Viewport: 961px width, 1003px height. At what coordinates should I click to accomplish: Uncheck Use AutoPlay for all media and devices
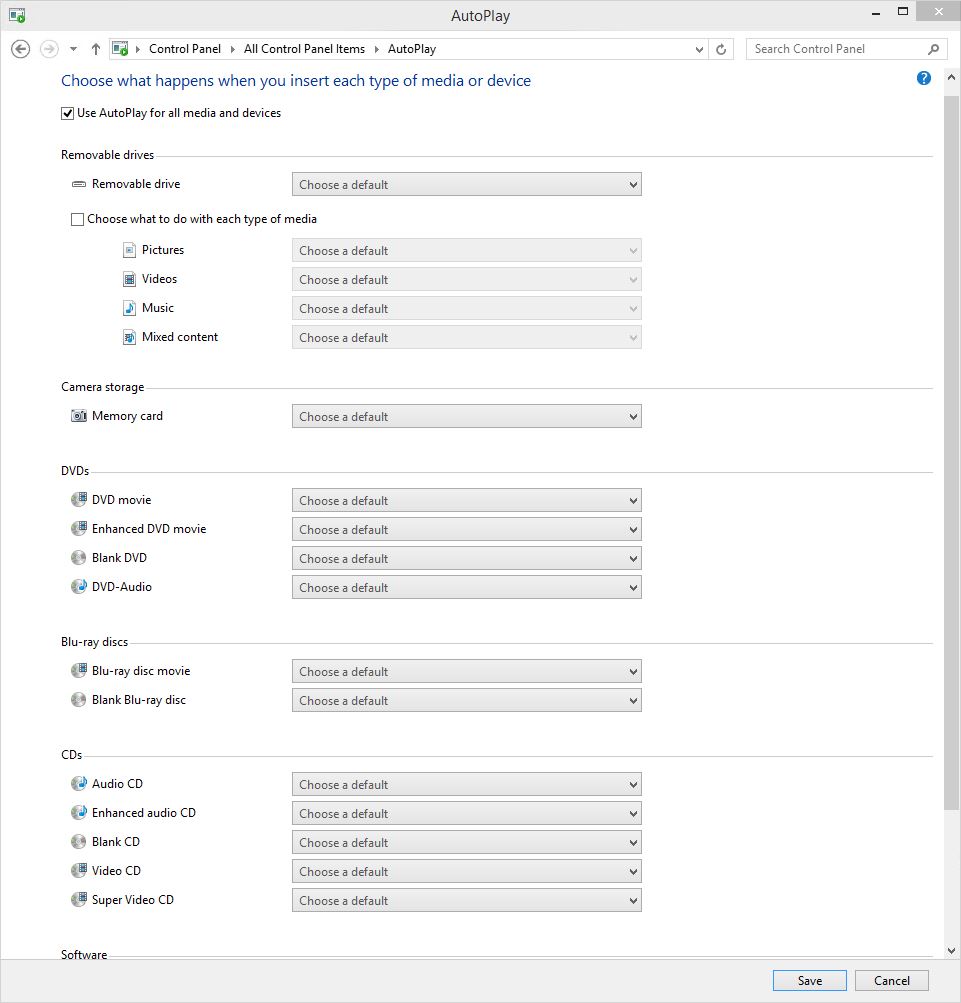pyautogui.click(x=68, y=113)
